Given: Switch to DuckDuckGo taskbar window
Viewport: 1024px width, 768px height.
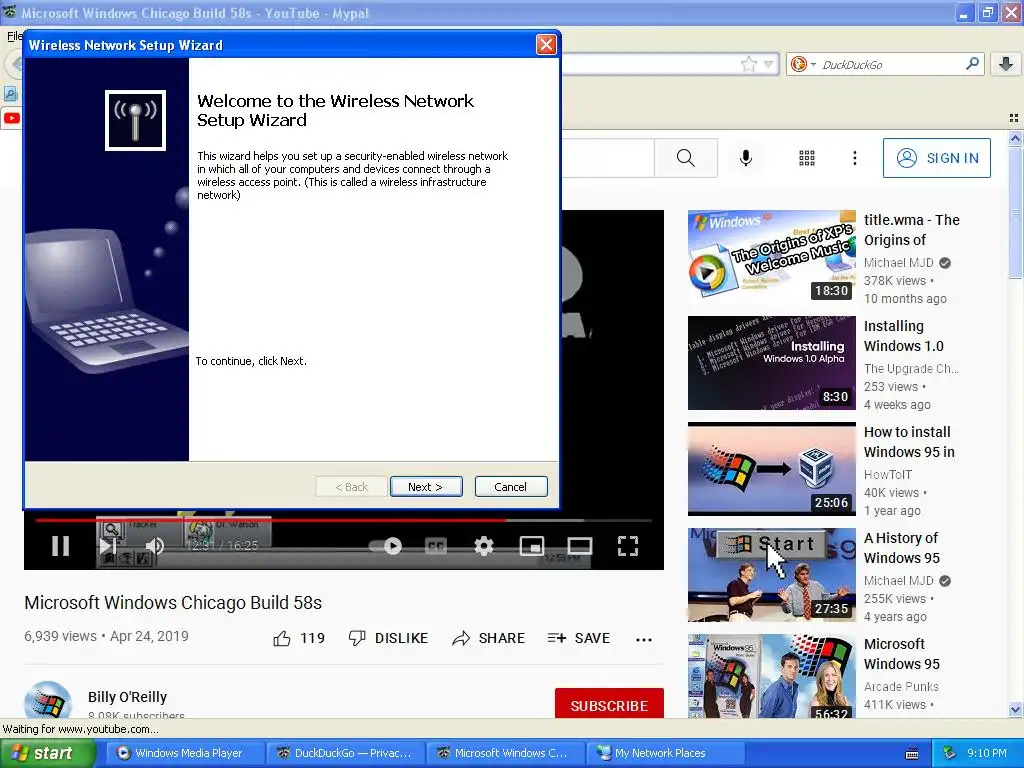Looking at the screenshot, I should click(x=345, y=753).
